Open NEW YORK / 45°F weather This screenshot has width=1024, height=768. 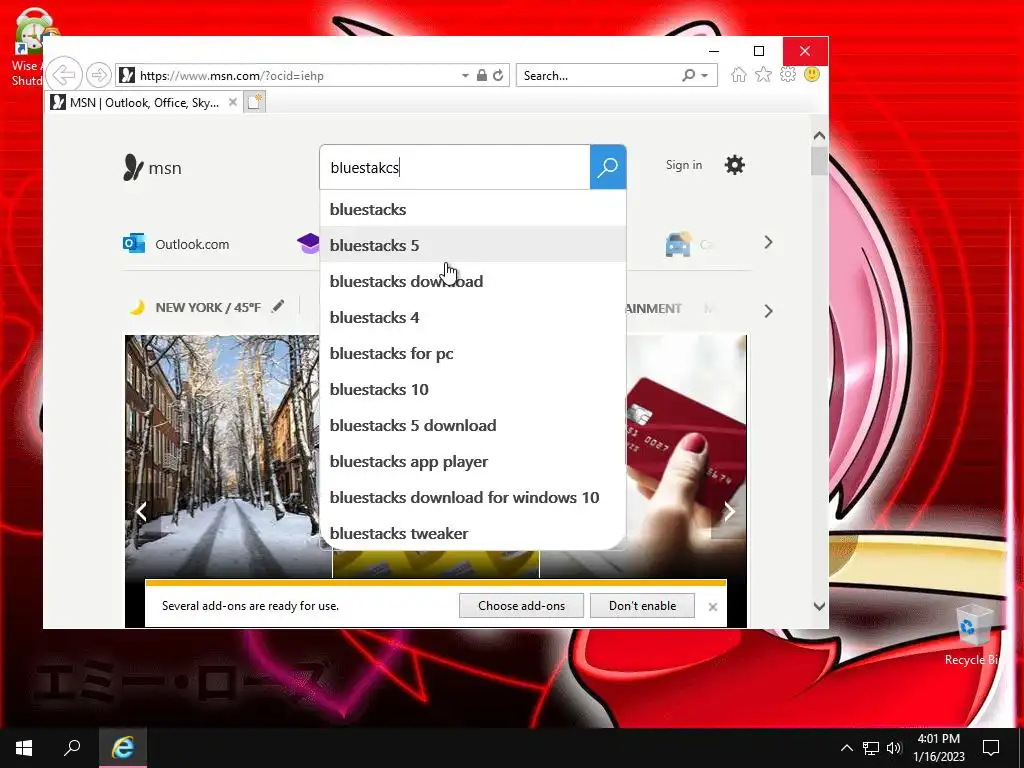[x=208, y=308]
